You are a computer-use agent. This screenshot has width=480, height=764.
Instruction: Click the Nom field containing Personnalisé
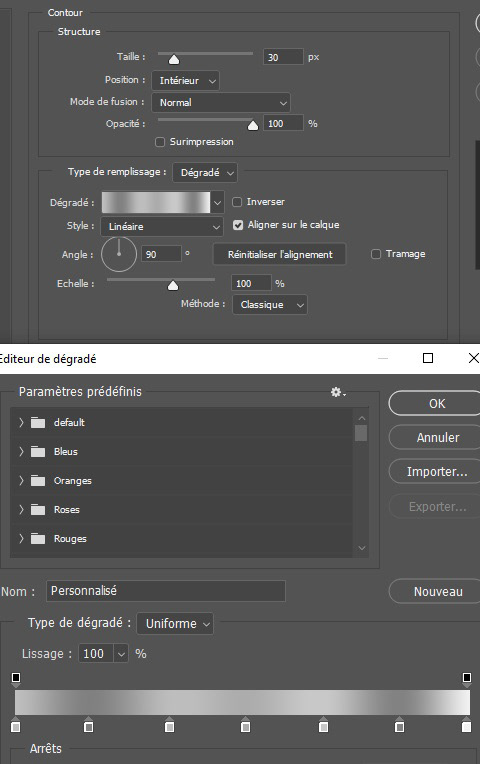point(166,591)
